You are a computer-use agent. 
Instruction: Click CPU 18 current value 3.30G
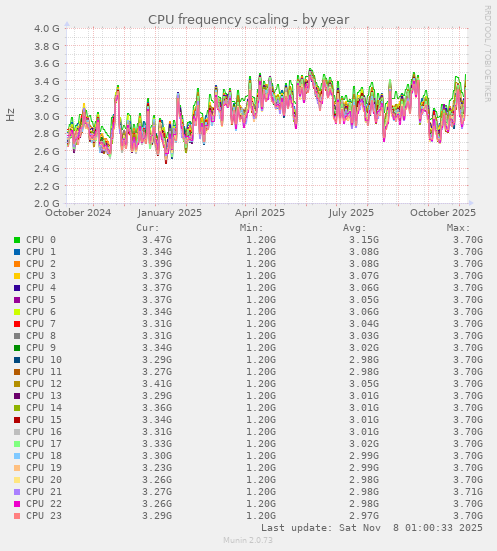click(x=157, y=456)
